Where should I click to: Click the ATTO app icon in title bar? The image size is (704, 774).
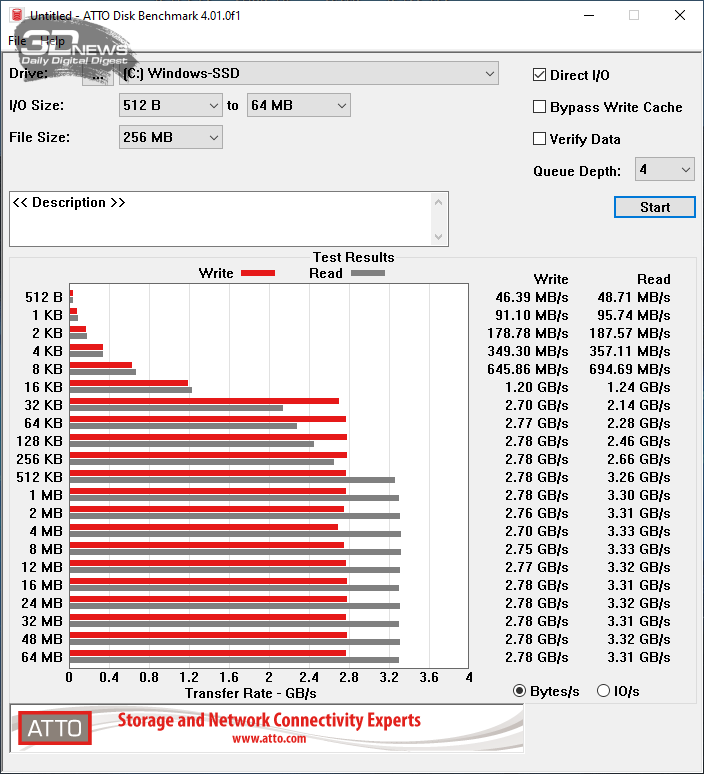tap(17, 15)
